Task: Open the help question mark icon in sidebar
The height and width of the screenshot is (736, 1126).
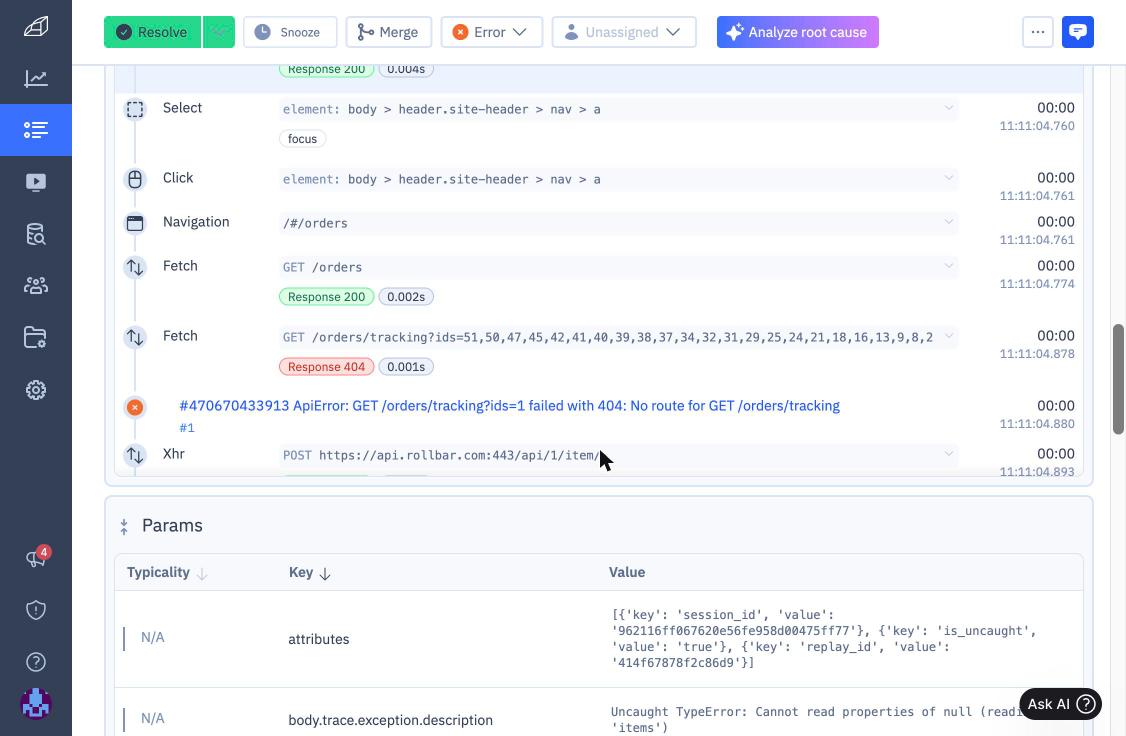Action: coord(36,662)
